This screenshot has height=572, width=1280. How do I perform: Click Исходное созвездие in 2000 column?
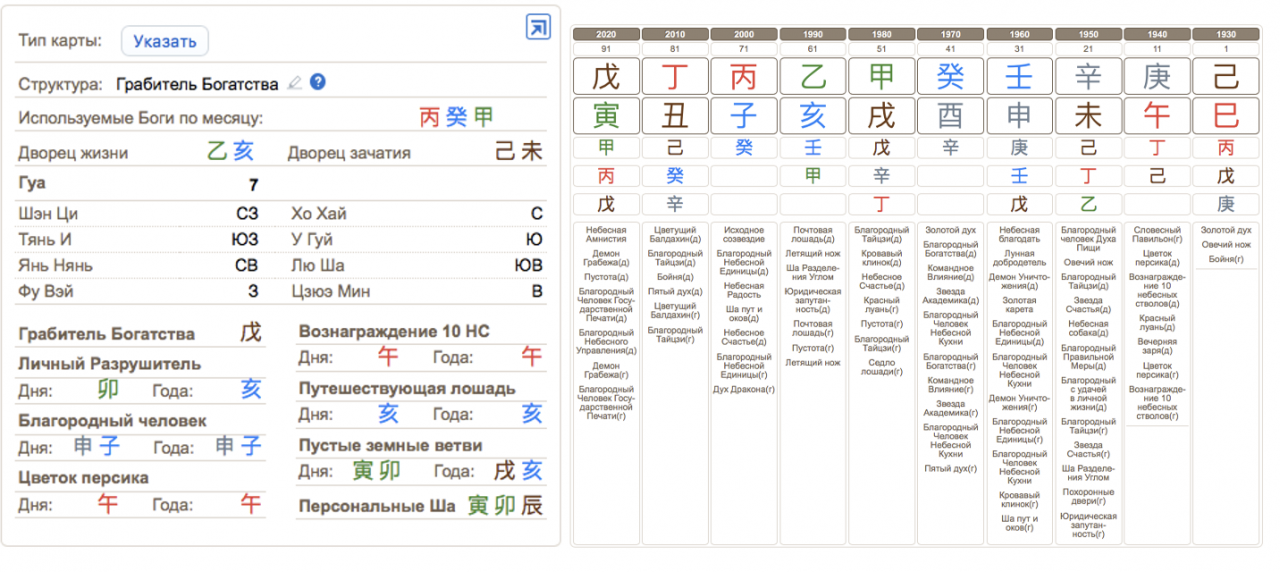pos(744,234)
